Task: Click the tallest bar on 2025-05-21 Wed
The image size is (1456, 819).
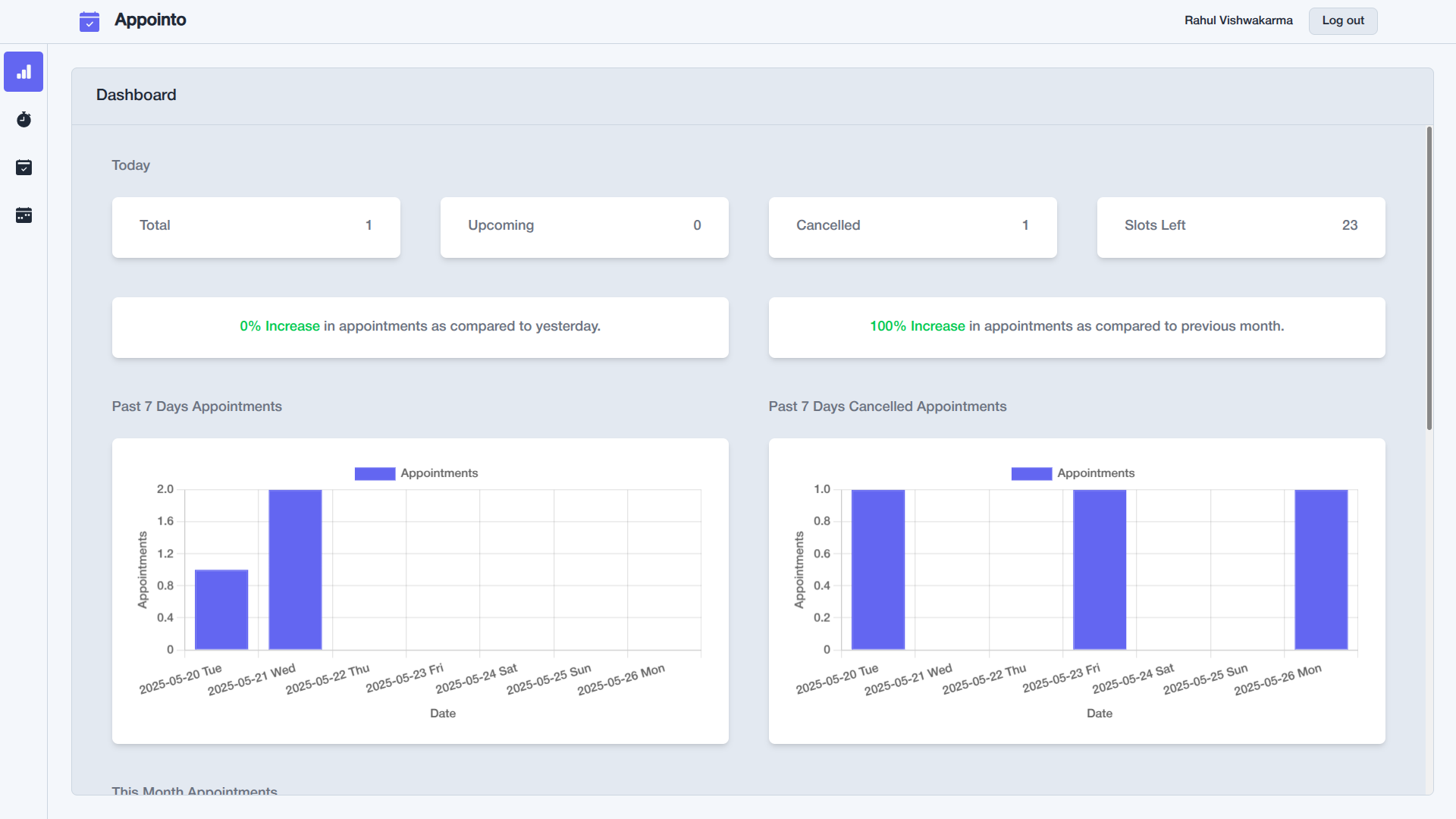Action: point(295,569)
